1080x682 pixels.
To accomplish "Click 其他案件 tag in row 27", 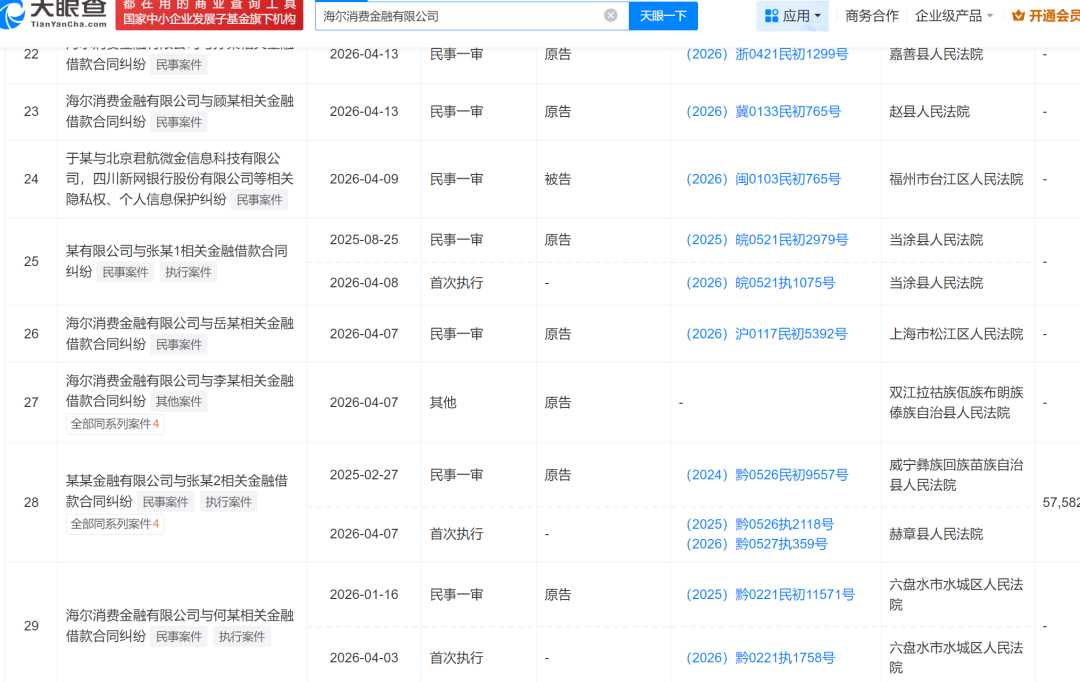I will point(179,402).
